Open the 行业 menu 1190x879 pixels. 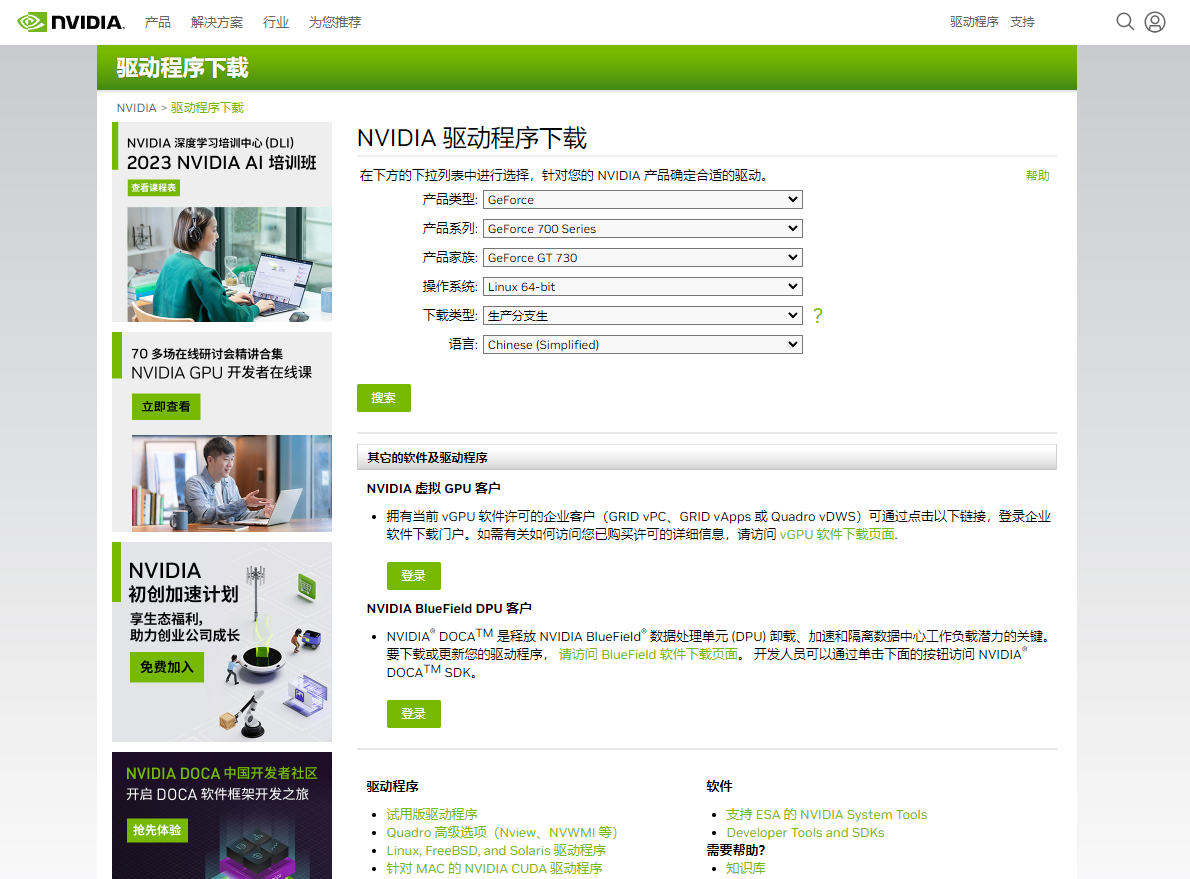pyautogui.click(x=275, y=22)
